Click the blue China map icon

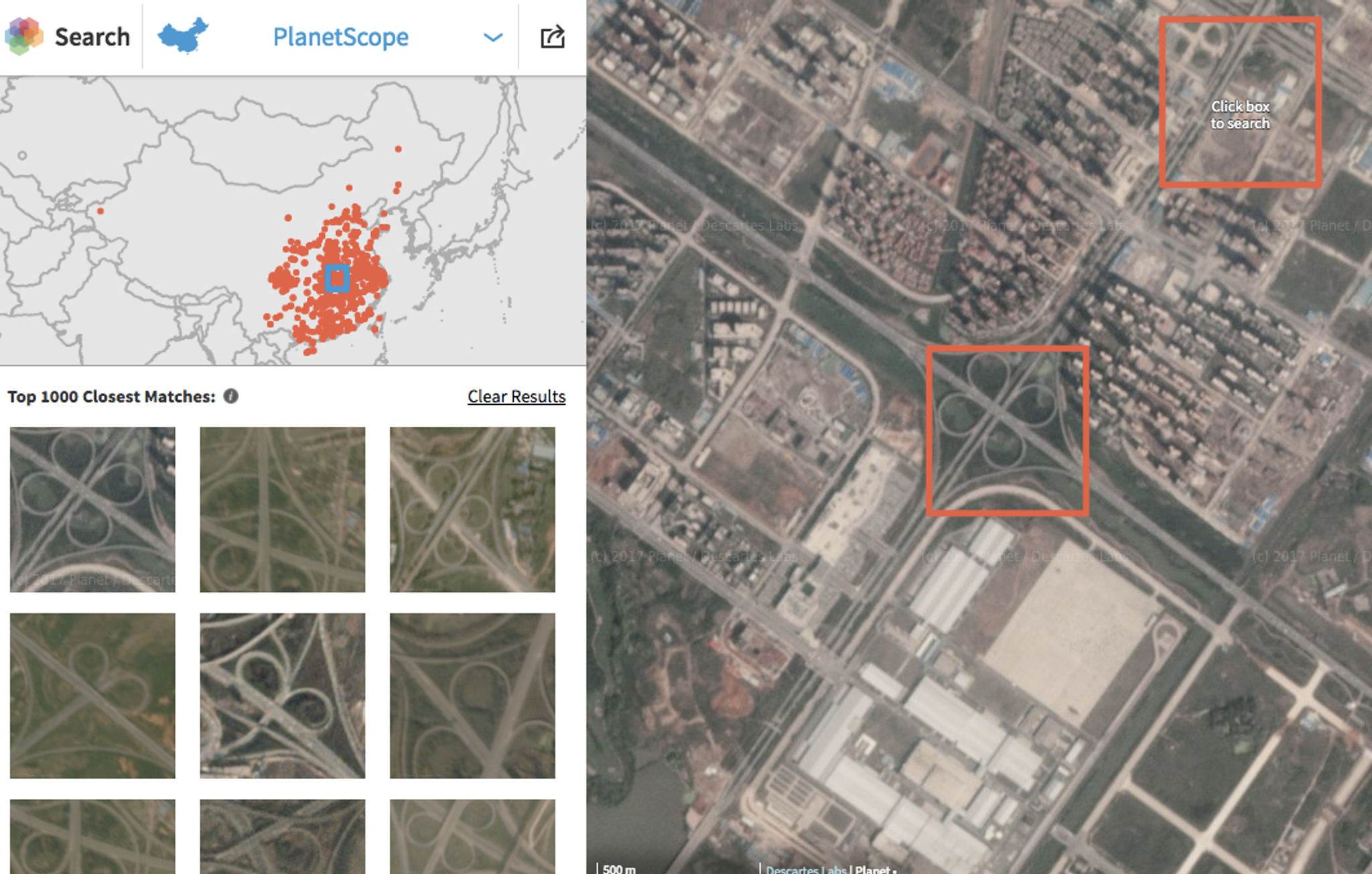click(183, 36)
